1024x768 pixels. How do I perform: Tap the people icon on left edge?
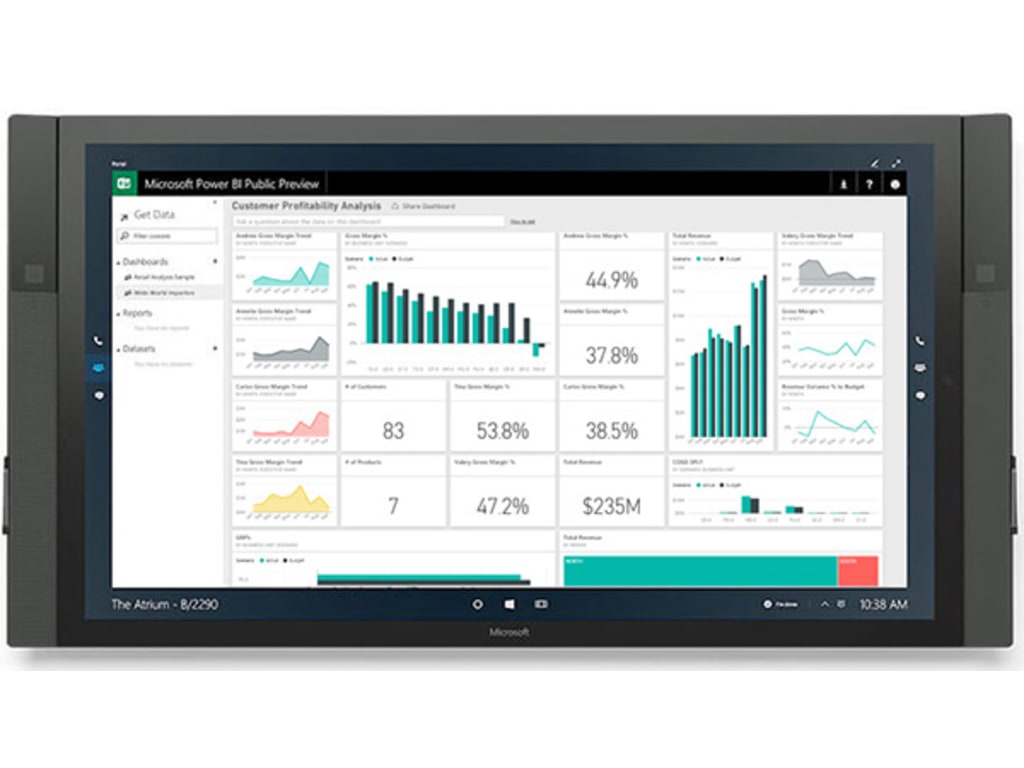pyautogui.click(x=98, y=368)
